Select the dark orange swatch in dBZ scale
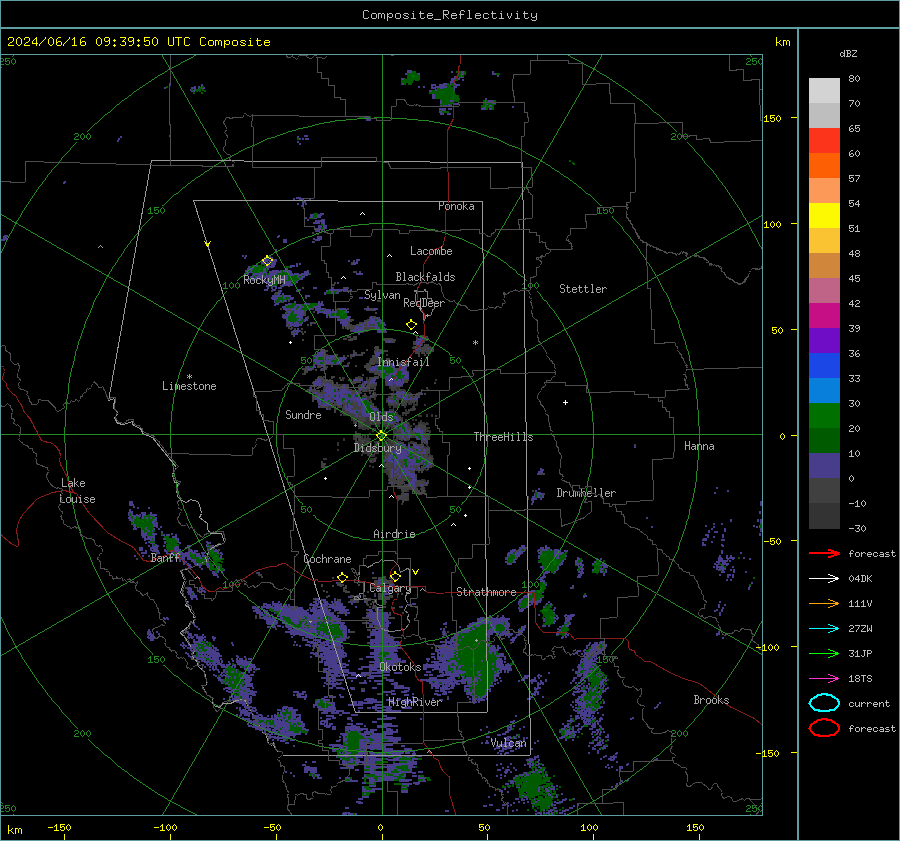900x841 pixels. tap(824, 166)
